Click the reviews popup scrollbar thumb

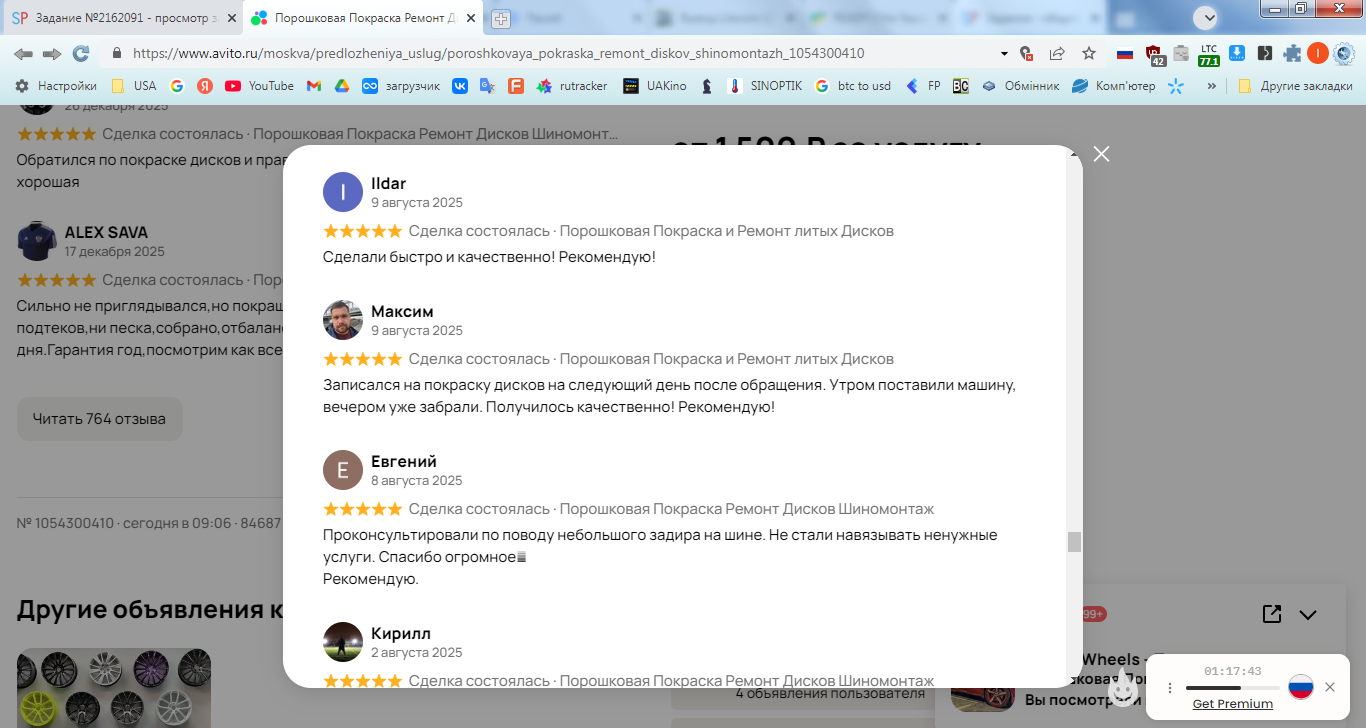coord(1075,542)
